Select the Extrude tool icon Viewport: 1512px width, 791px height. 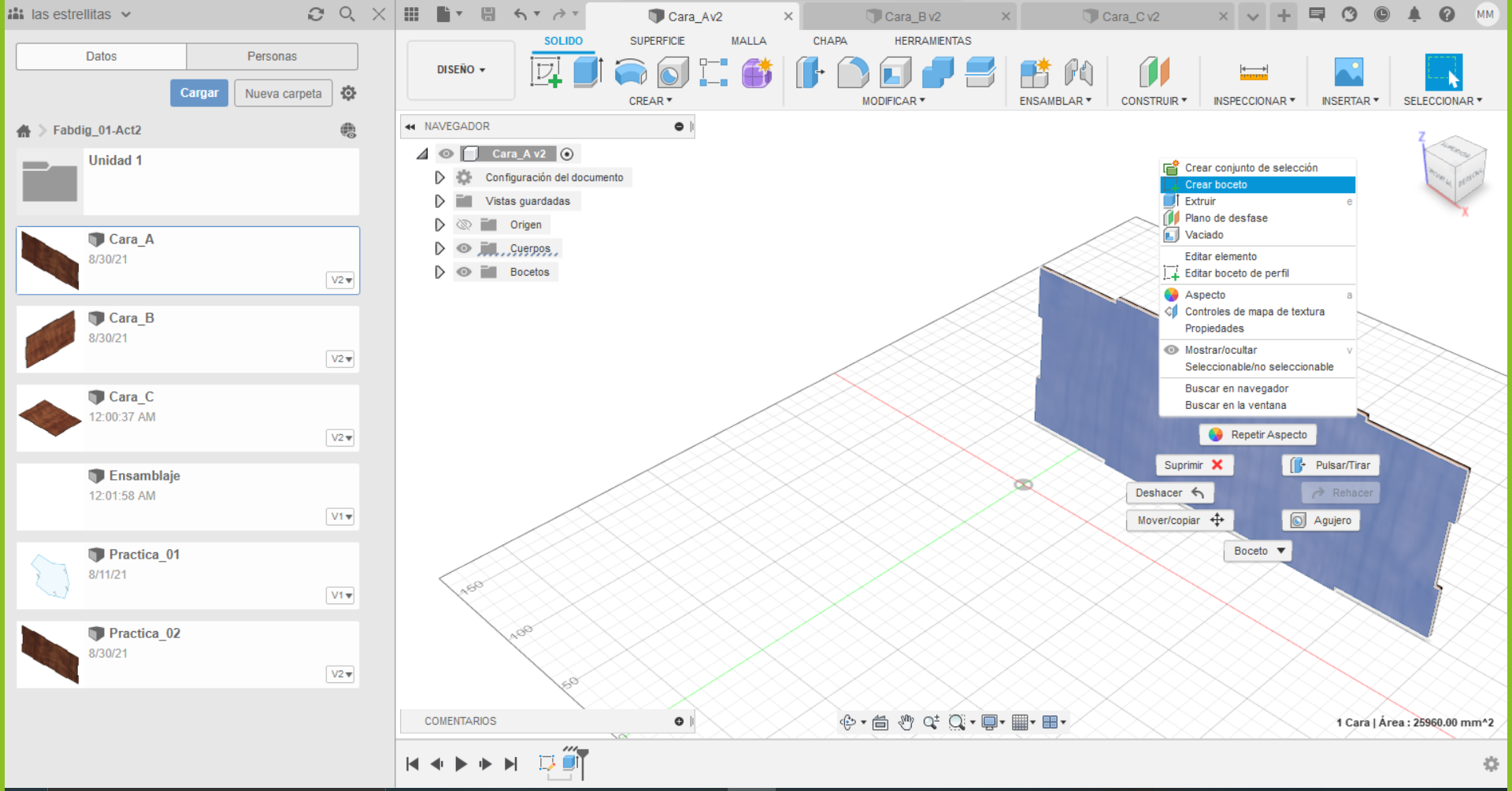click(x=587, y=72)
